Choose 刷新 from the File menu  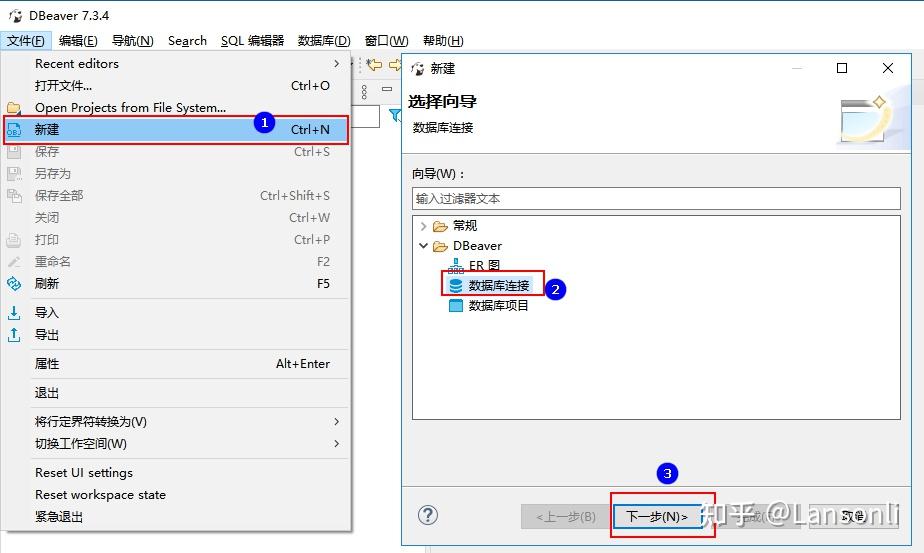176,284
